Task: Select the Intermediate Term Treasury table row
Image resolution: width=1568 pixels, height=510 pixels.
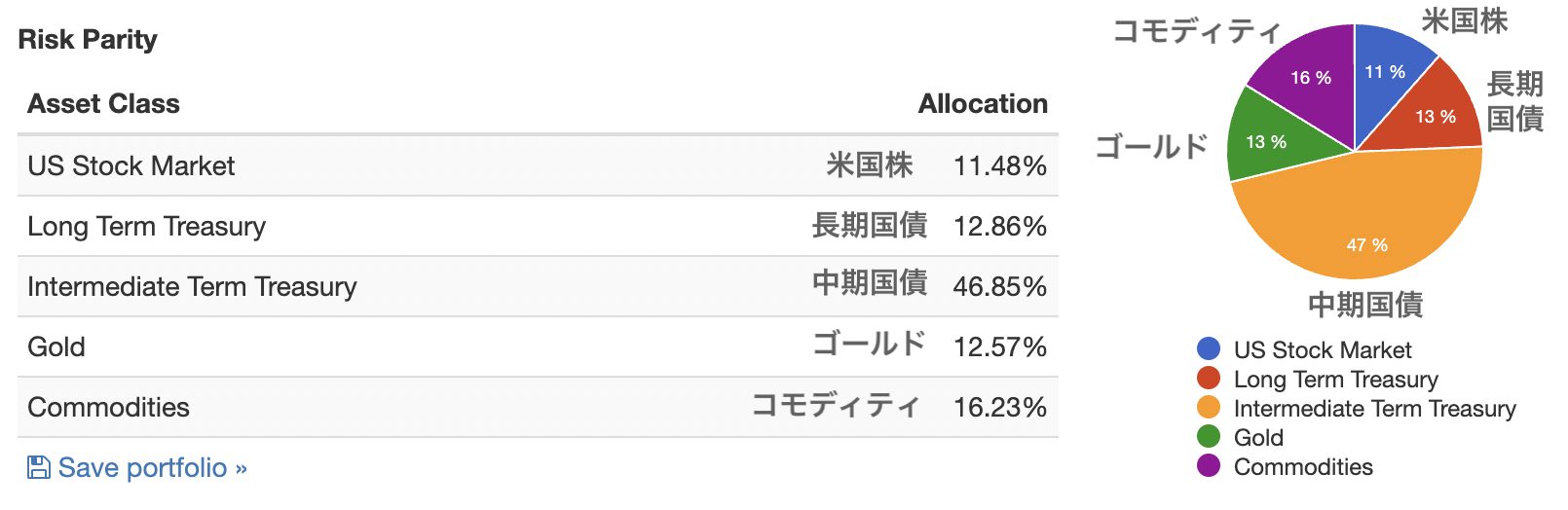Action: pyautogui.click(x=538, y=286)
